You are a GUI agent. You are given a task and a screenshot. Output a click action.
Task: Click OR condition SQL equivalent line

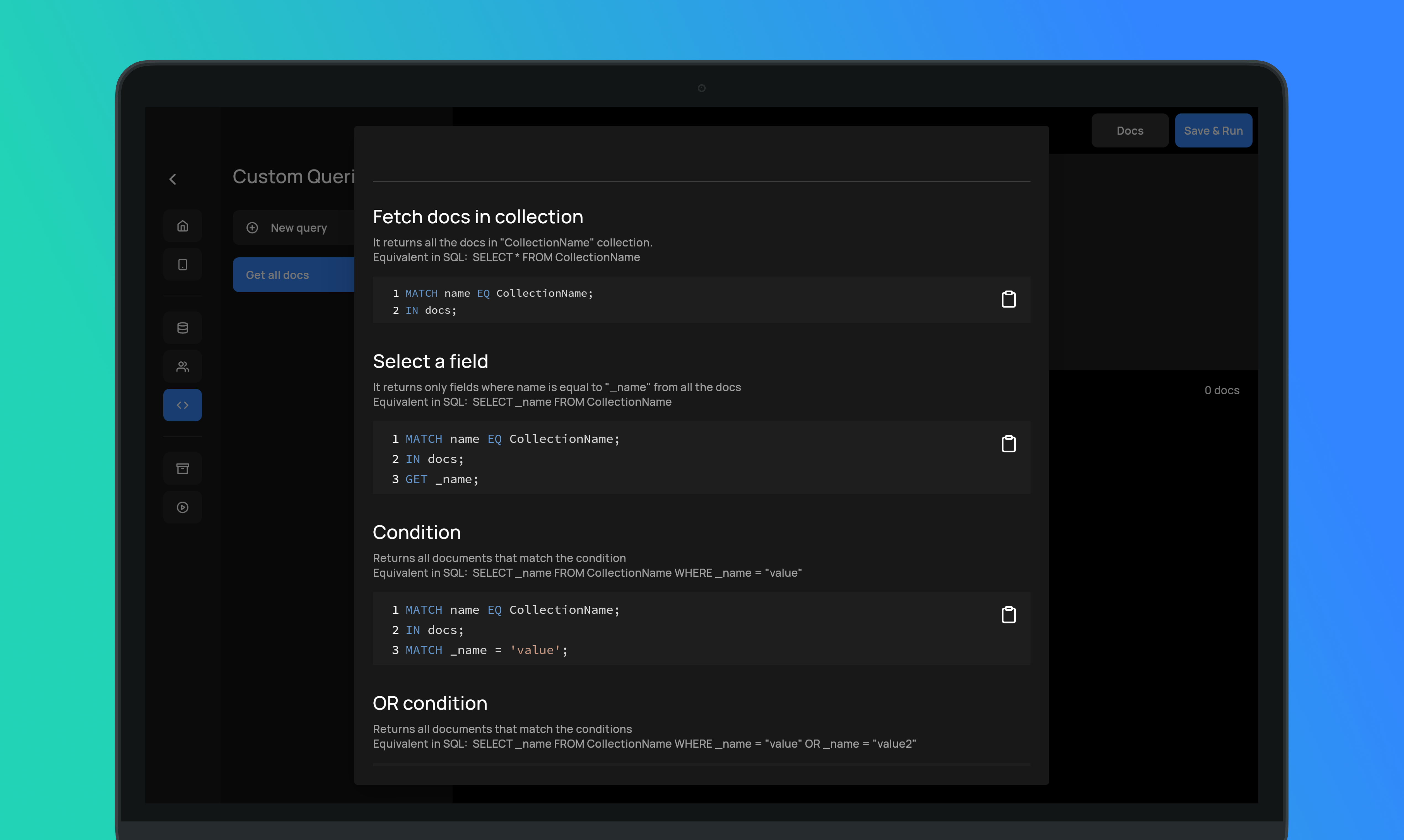pos(644,744)
